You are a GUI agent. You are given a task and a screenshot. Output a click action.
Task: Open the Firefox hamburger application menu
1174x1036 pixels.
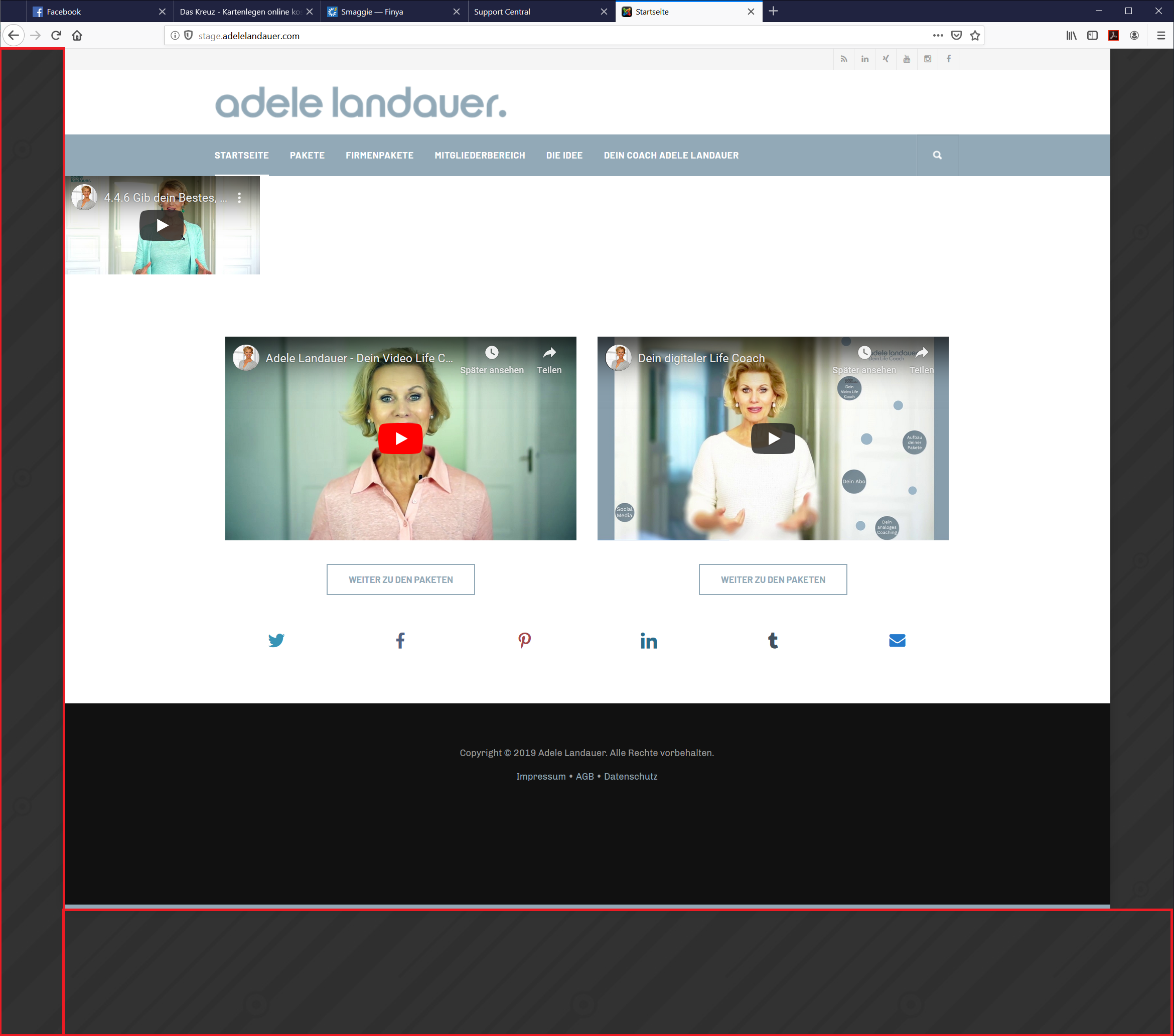1160,36
